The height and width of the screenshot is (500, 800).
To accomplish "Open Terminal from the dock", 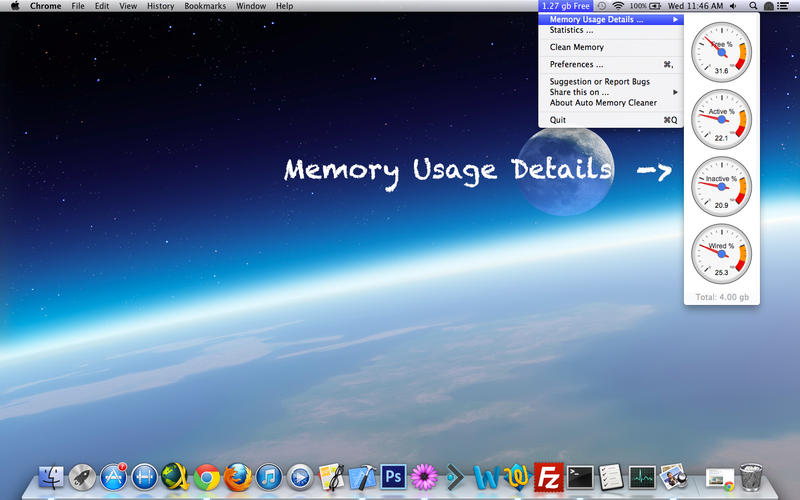I will (x=580, y=478).
